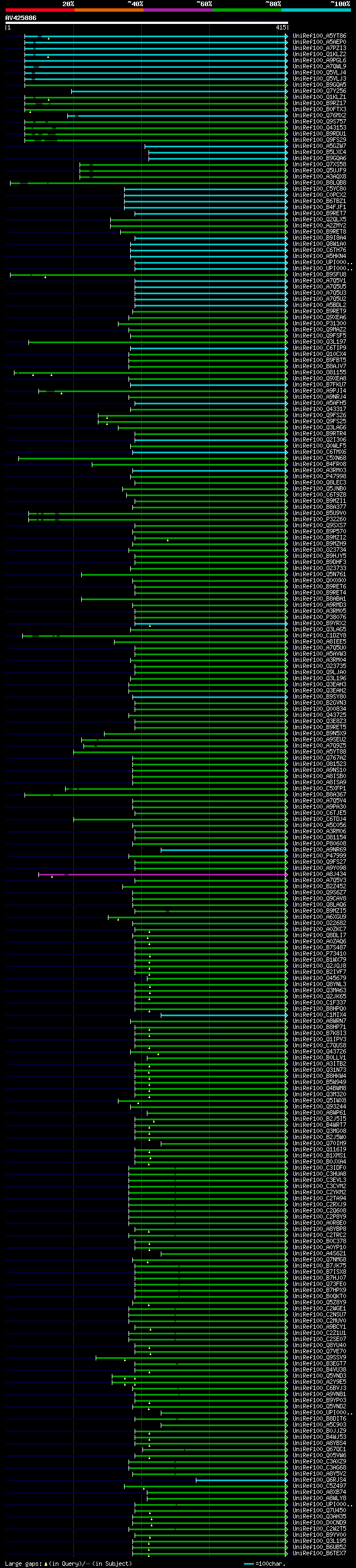Click the UniRef100_B8LQB8 label
This screenshot has width=356, height=1568.
coord(319,182)
